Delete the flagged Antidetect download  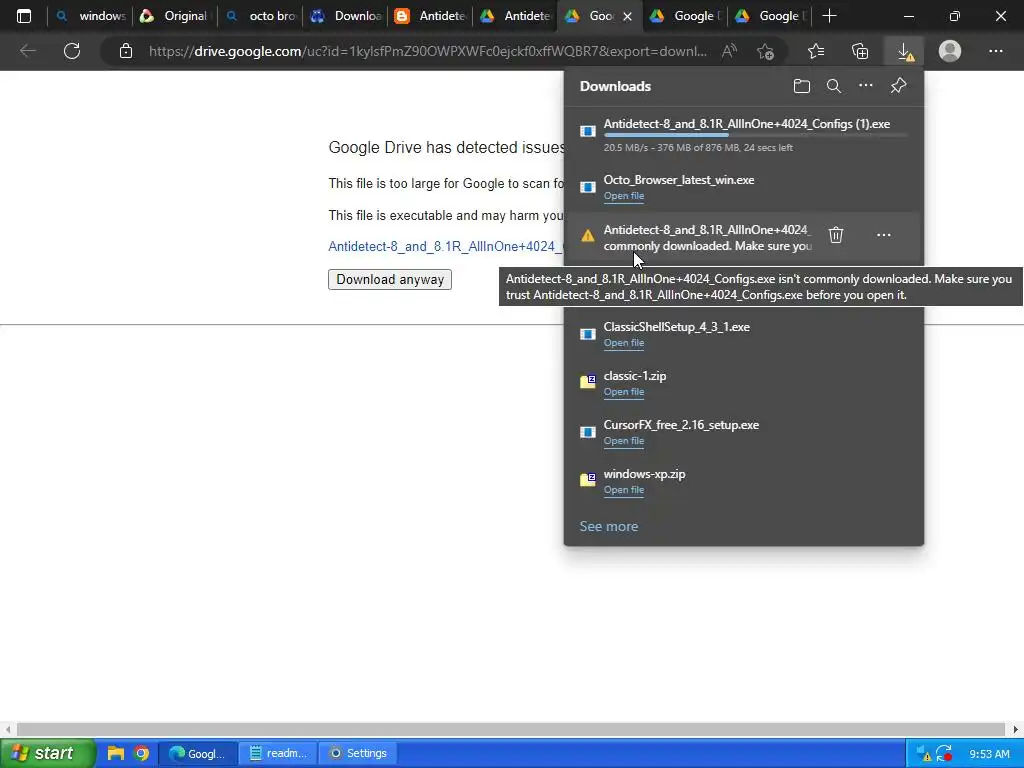click(836, 235)
